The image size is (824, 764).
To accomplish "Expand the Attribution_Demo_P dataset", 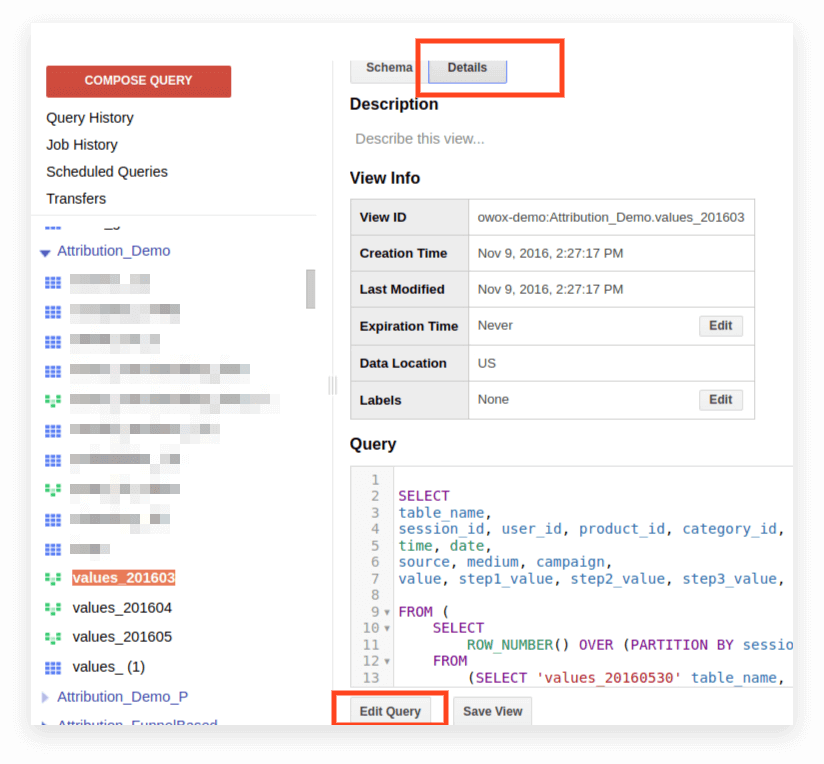I will coord(45,697).
